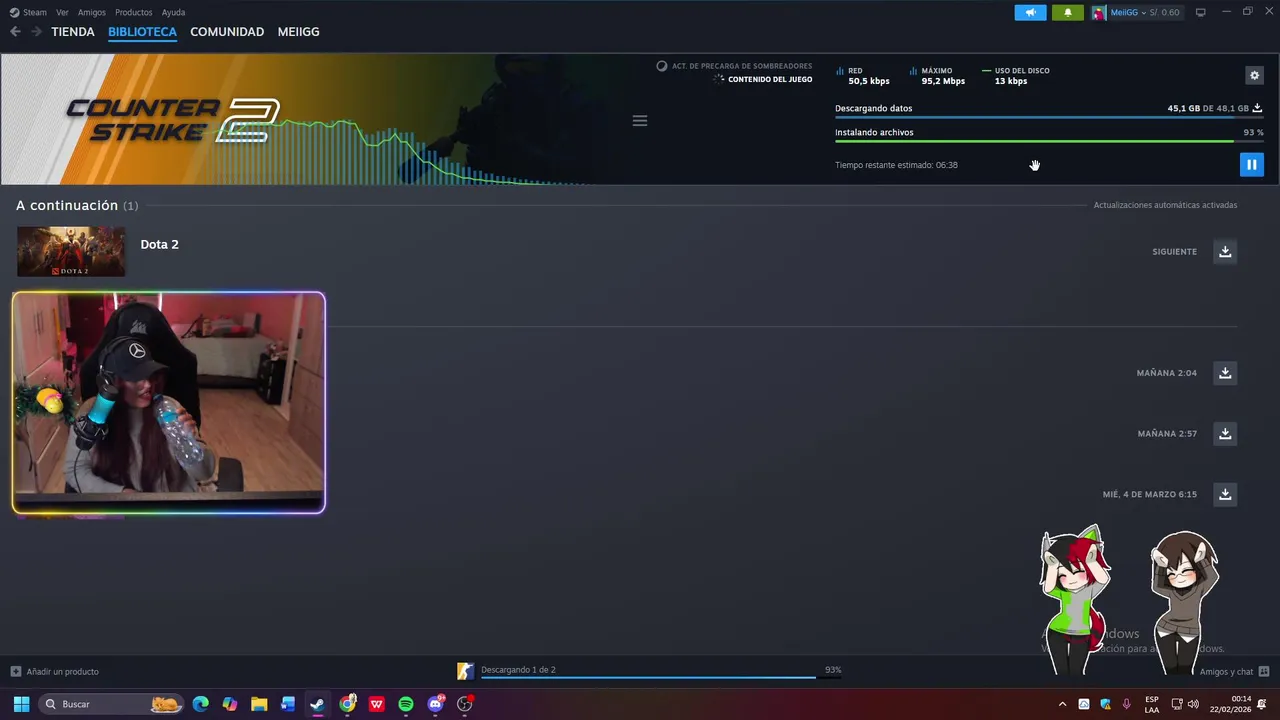Image resolution: width=1280 pixels, height=720 pixels.
Task: Click the microphone tray icon
Action: coord(1127,704)
